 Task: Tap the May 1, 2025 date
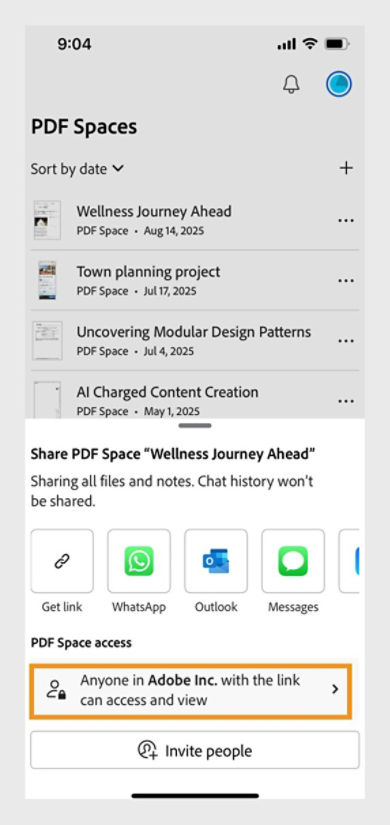pos(172,411)
